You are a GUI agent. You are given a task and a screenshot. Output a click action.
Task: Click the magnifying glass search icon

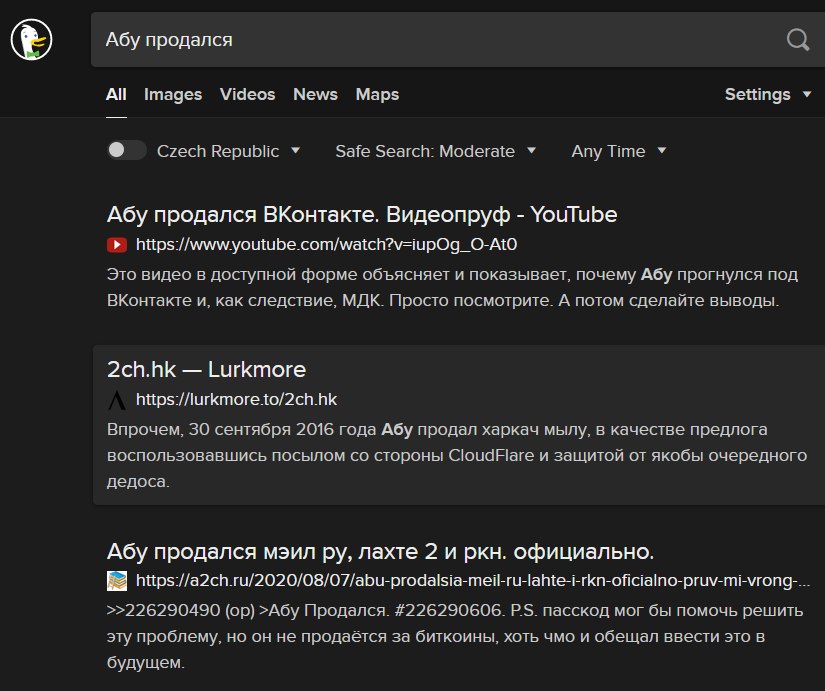pyautogui.click(x=798, y=39)
